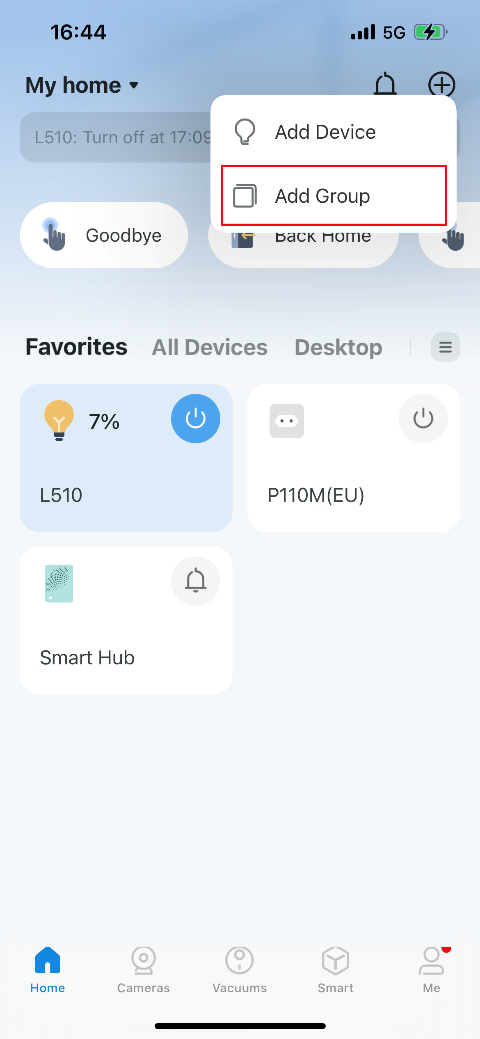Image resolution: width=480 pixels, height=1039 pixels.
Task: Toggle the L510 power button
Action: (196, 419)
